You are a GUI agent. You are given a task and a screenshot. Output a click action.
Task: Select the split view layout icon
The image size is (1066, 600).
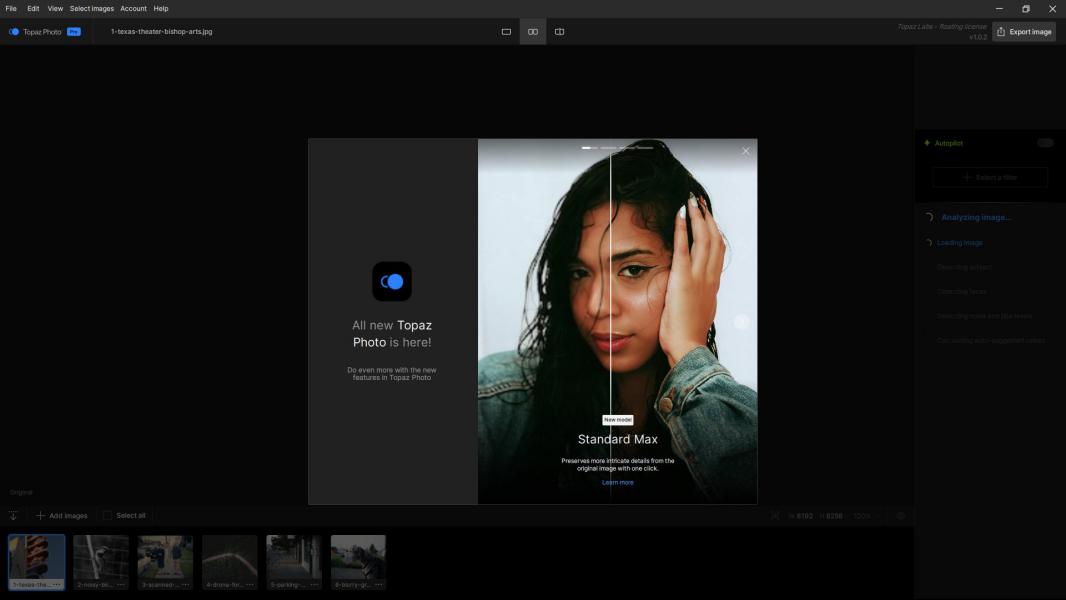[x=559, y=32]
